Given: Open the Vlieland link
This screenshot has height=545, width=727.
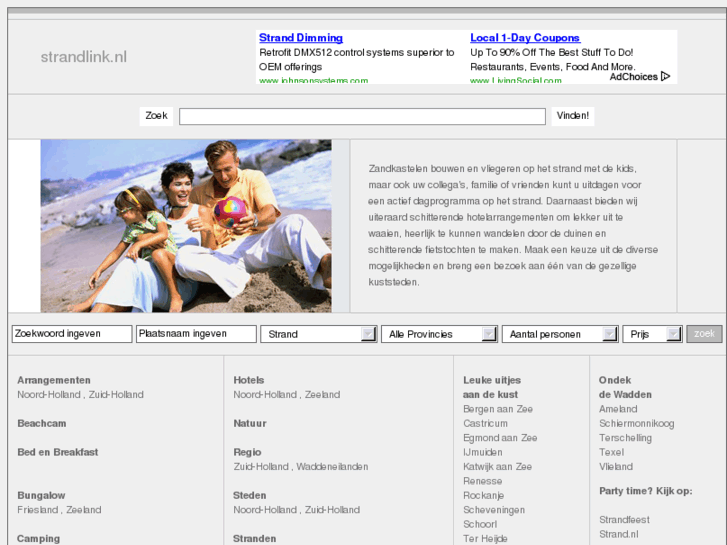Looking at the screenshot, I should coord(616,466).
